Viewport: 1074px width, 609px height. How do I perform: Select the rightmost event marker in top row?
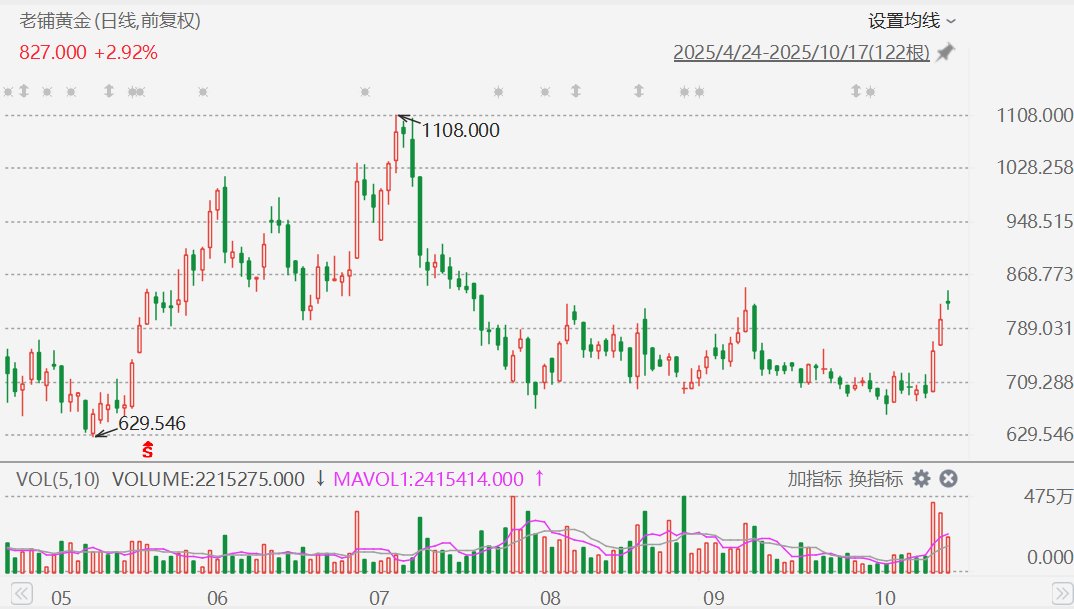point(870,92)
